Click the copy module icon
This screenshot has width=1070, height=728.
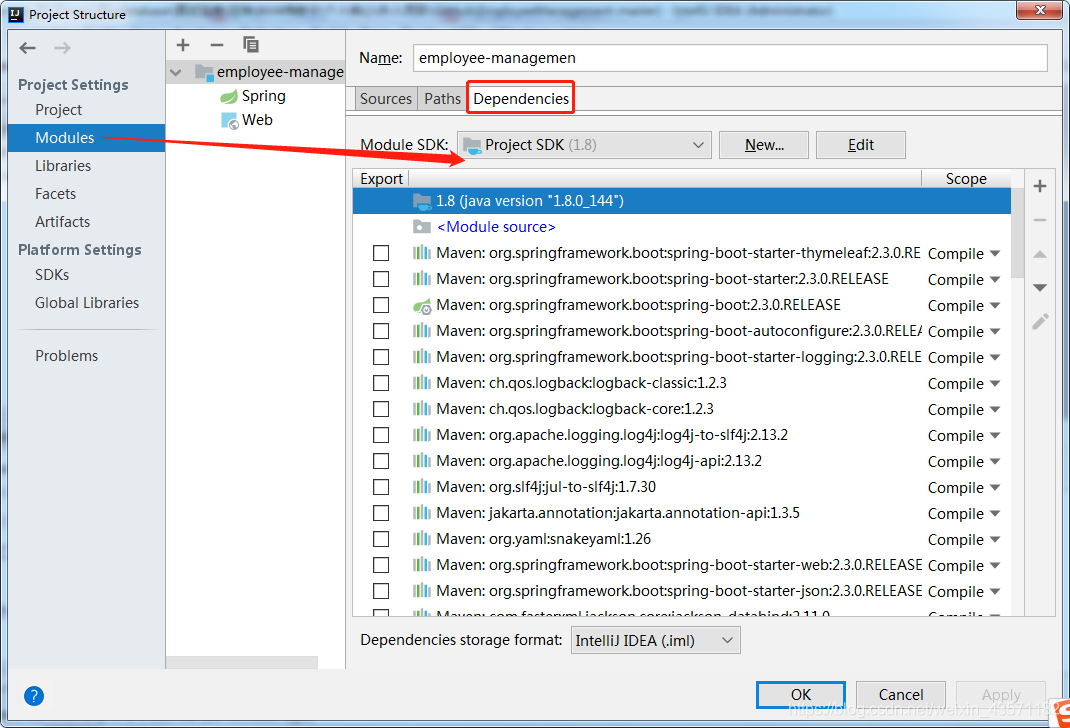251,45
